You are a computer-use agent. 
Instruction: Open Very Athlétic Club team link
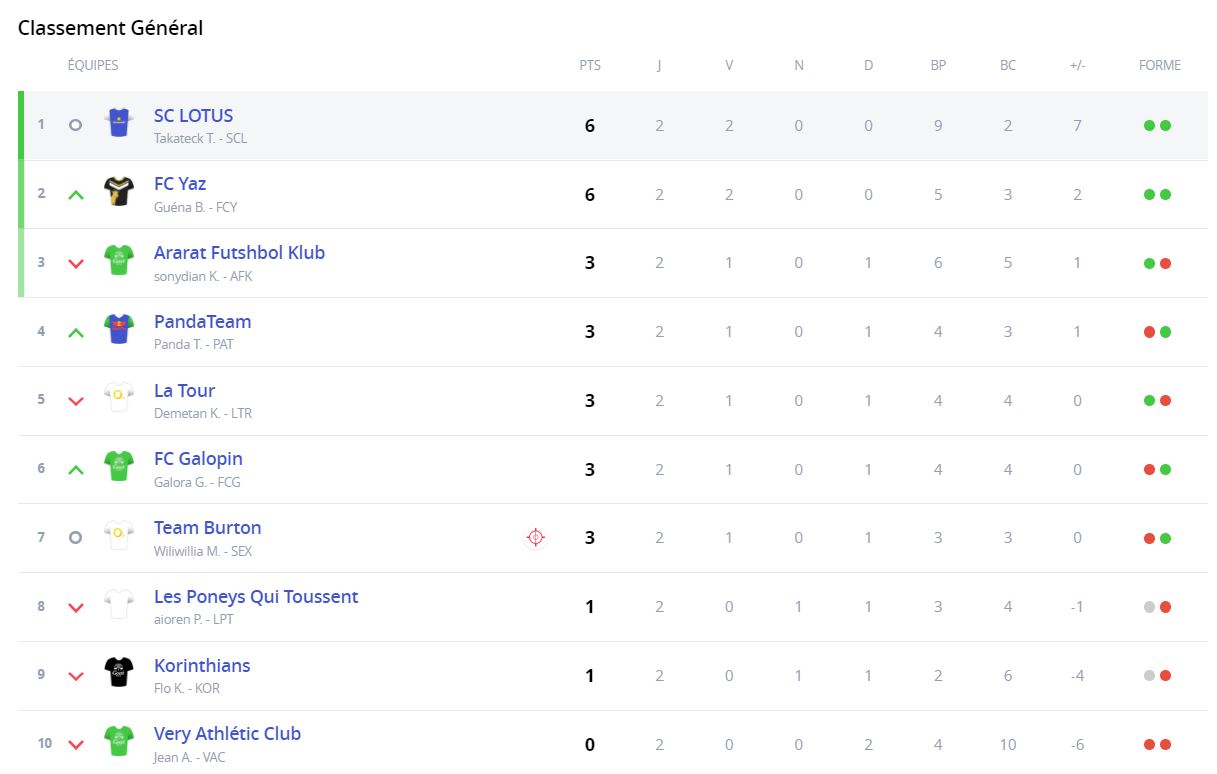(227, 734)
